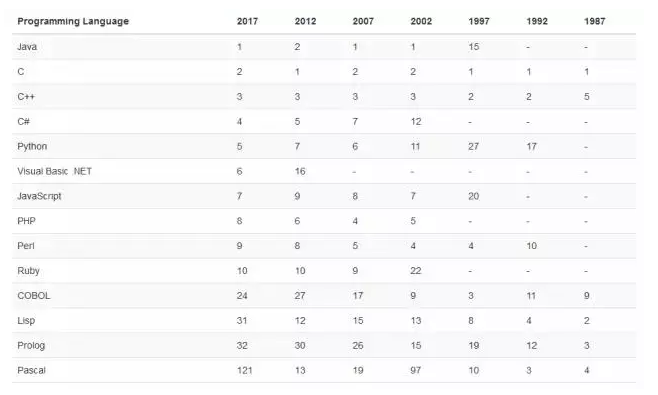Click the Prolog language cell
This screenshot has height=395, width=658.
[x=31, y=345]
